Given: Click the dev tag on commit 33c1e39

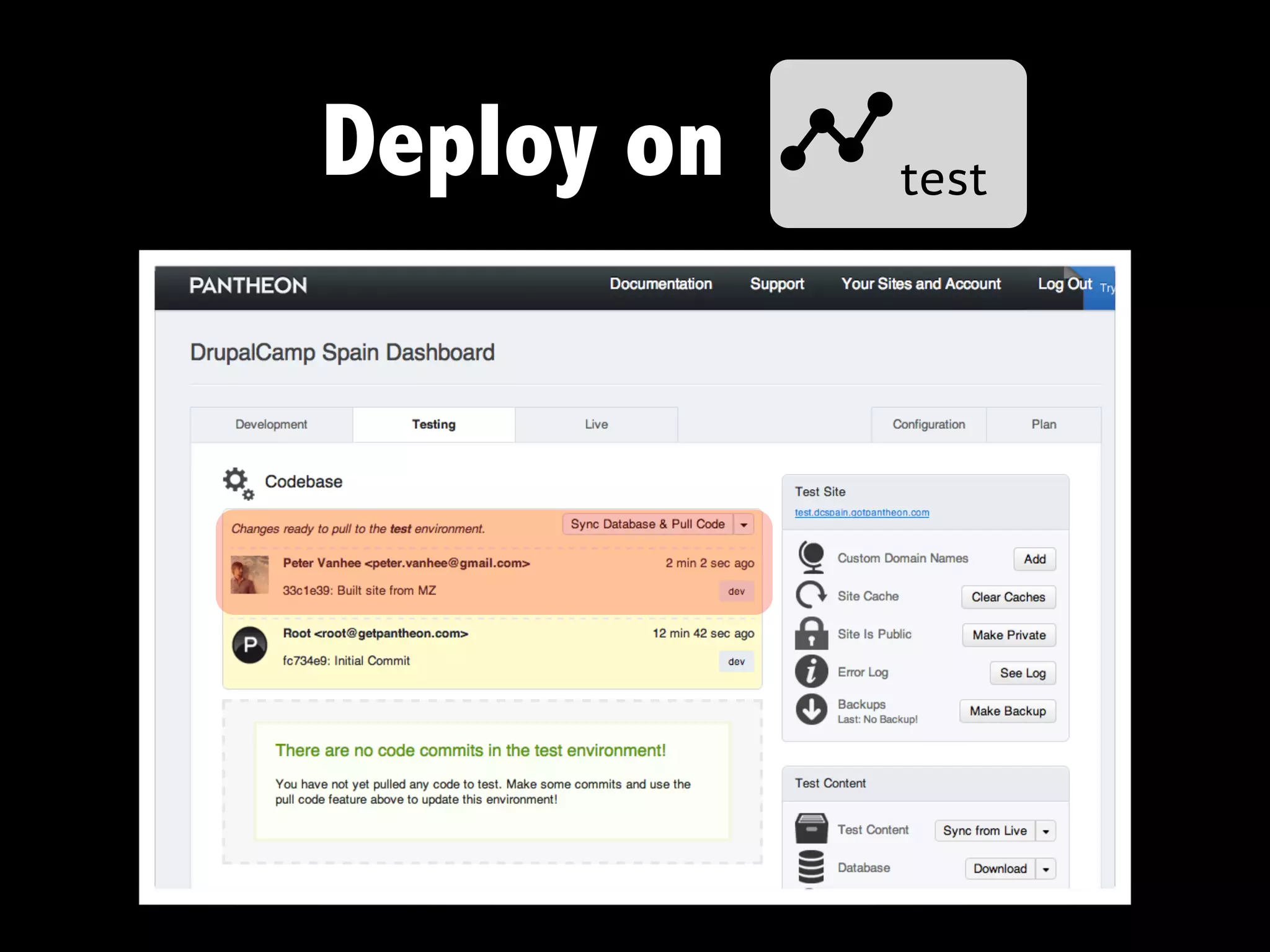Looking at the screenshot, I should point(737,591).
